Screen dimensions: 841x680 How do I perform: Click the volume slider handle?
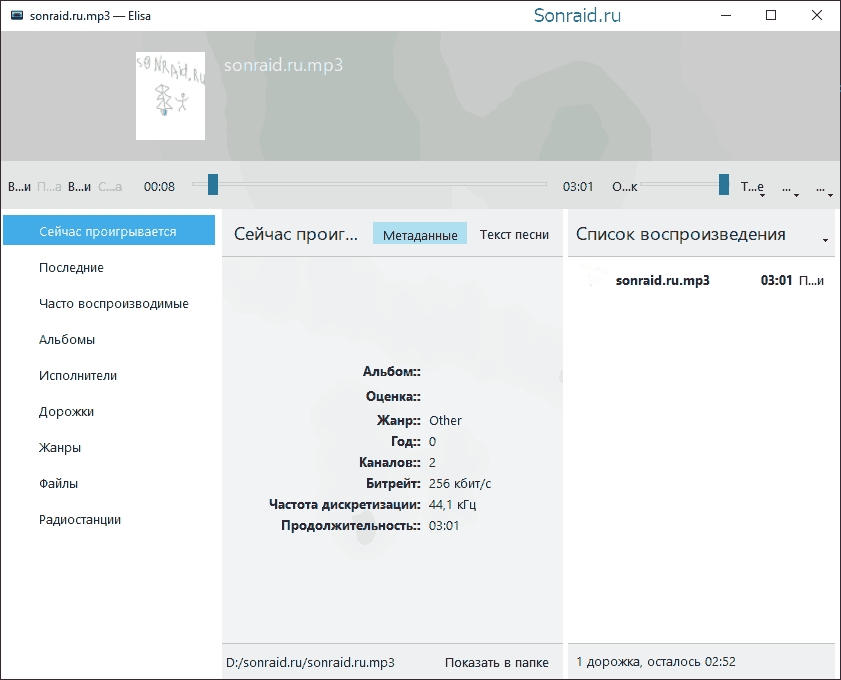click(x=724, y=184)
